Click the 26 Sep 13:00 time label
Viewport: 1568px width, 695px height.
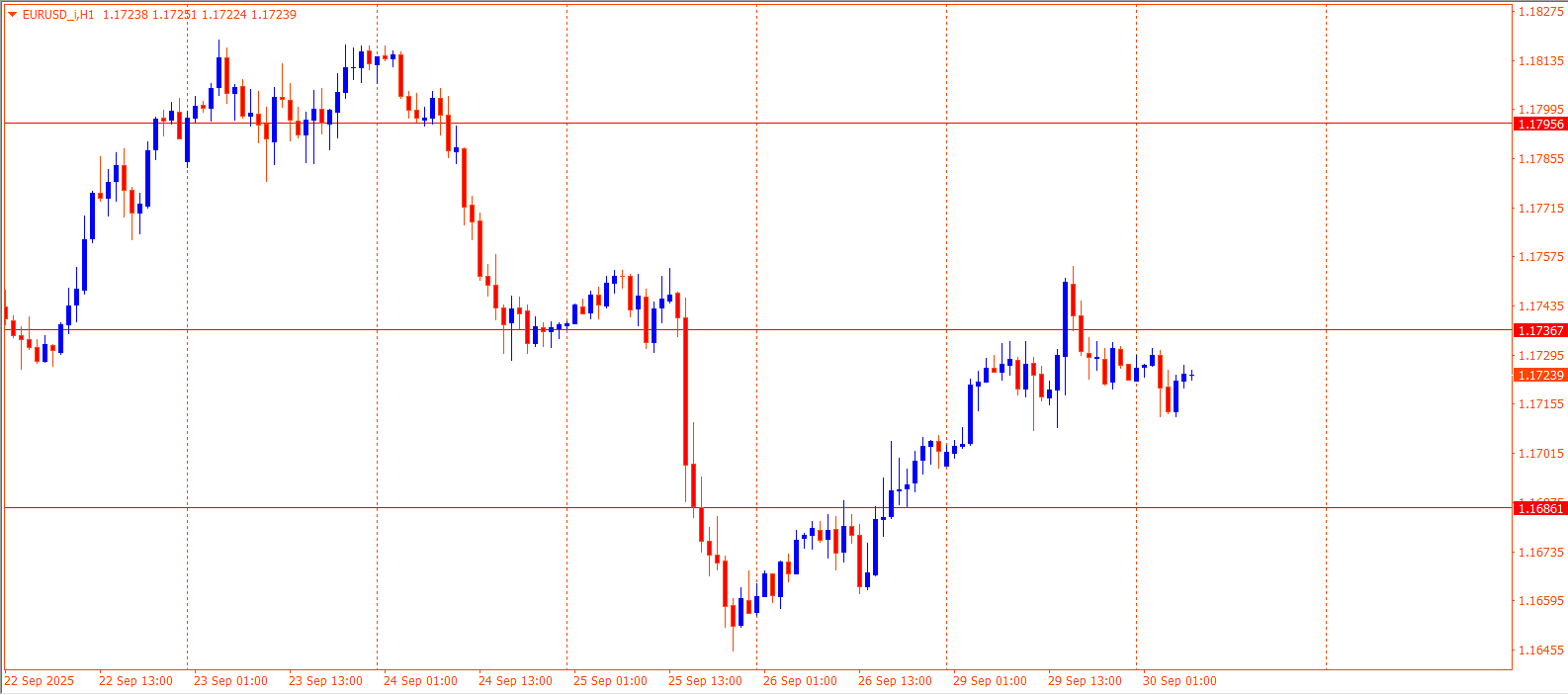click(x=895, y=681)
